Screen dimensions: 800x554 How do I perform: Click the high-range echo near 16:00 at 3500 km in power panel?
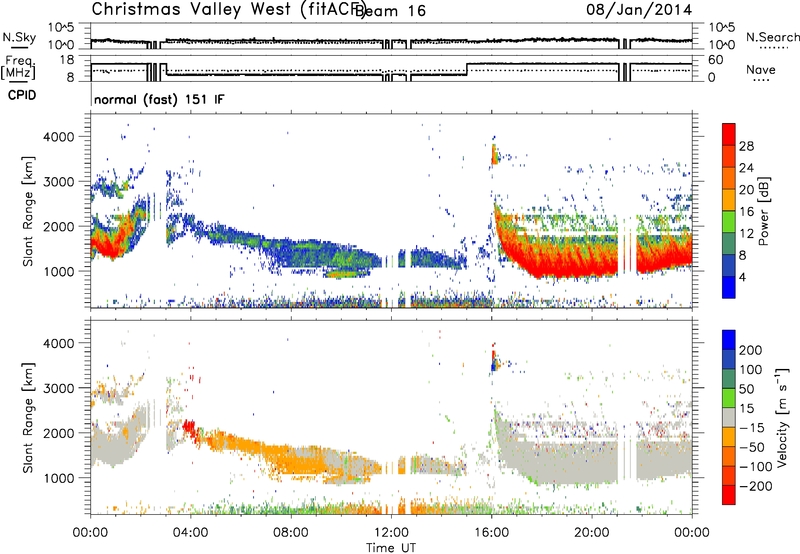[x=494, y=154]
